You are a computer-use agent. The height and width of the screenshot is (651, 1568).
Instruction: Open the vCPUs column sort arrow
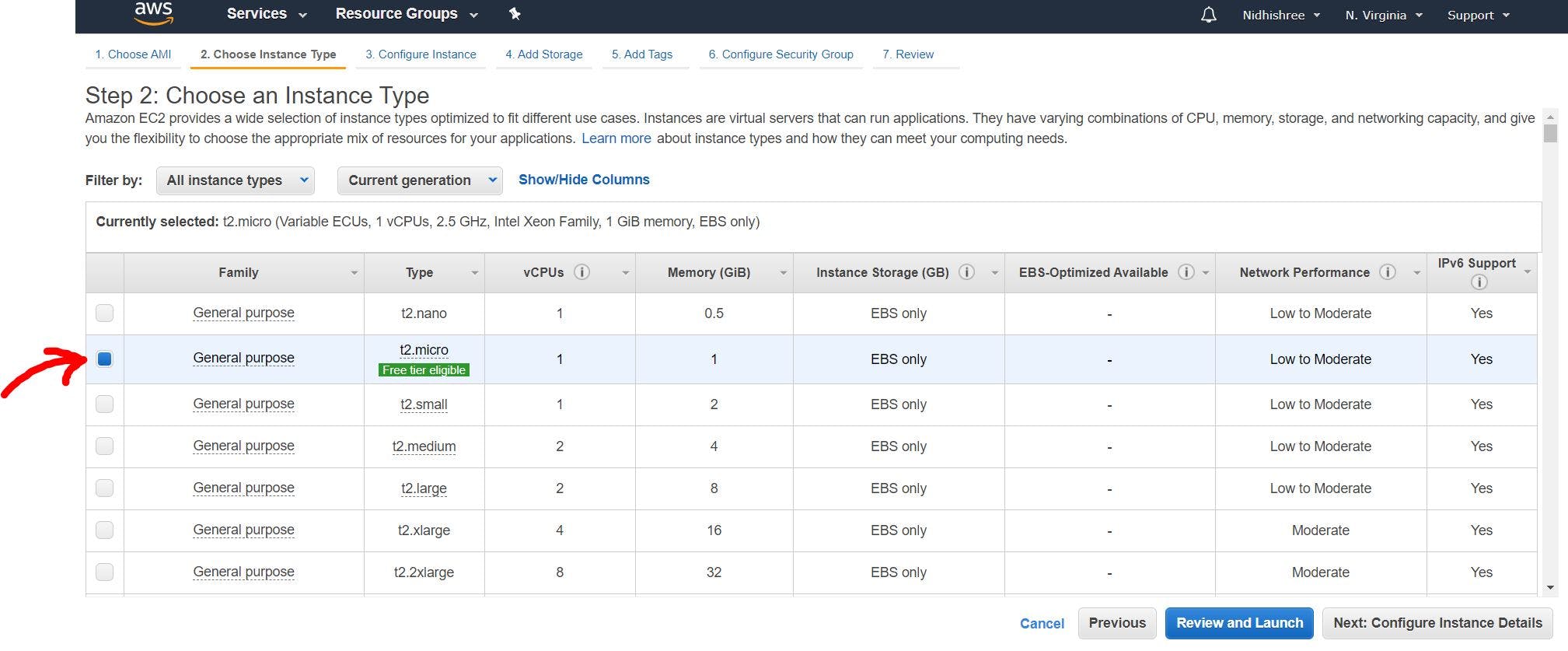coord(625,273)
